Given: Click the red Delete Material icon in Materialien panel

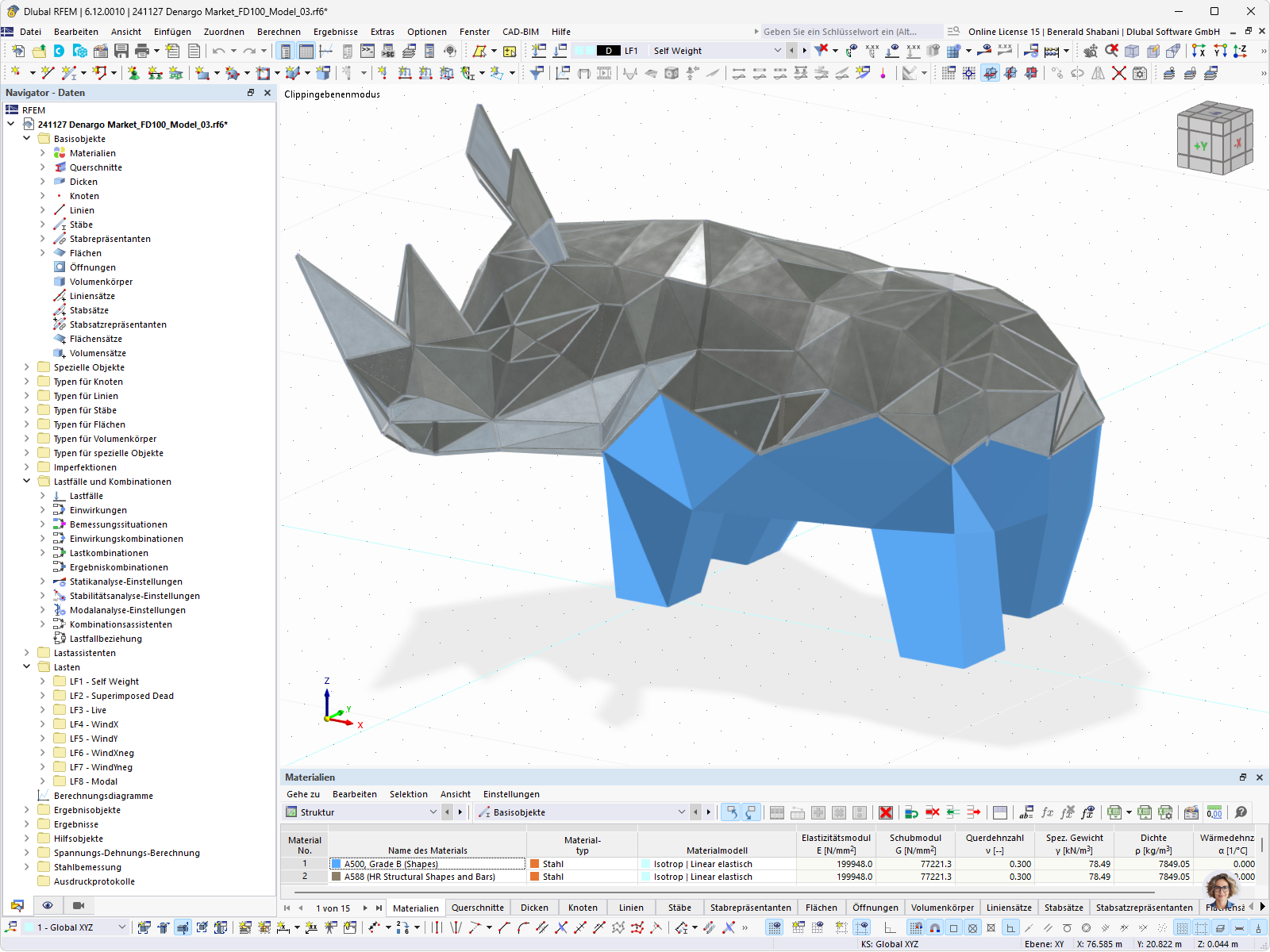Looking at the screenshot, I should click(885, 812).
